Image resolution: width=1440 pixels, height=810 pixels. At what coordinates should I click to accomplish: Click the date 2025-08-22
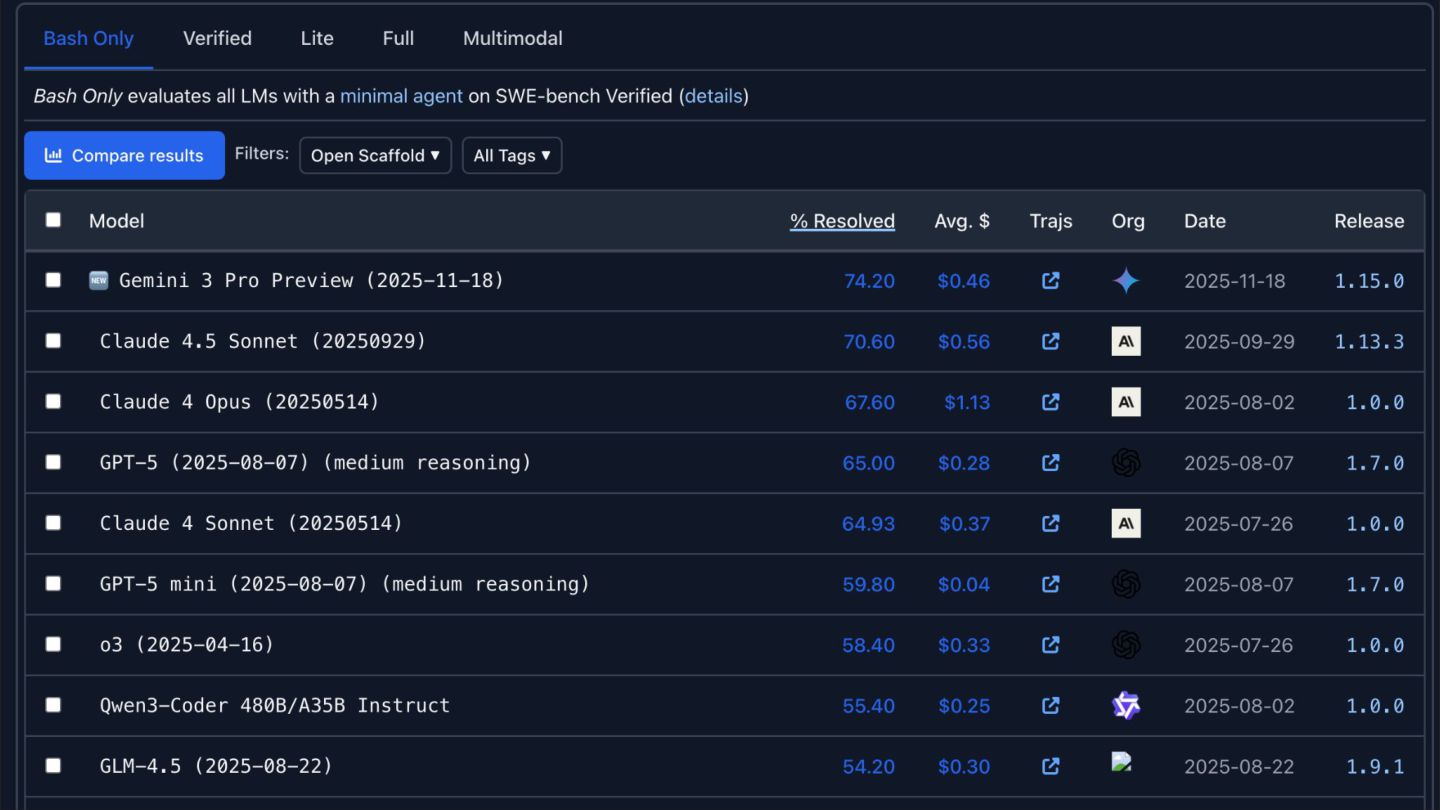click(x=1239, y=767)
